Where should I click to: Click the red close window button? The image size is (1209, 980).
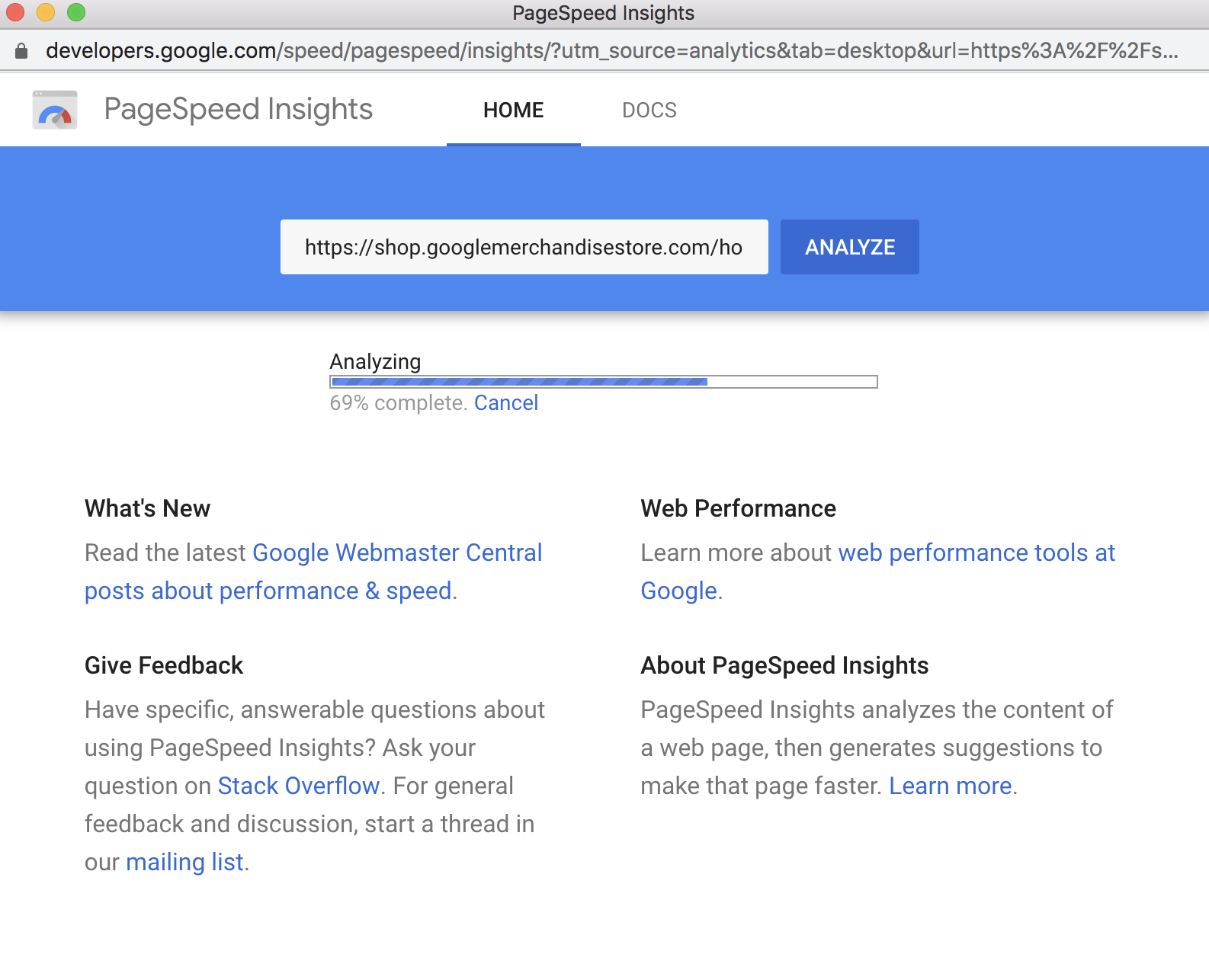pyautogui.click(x=15, y=12)
